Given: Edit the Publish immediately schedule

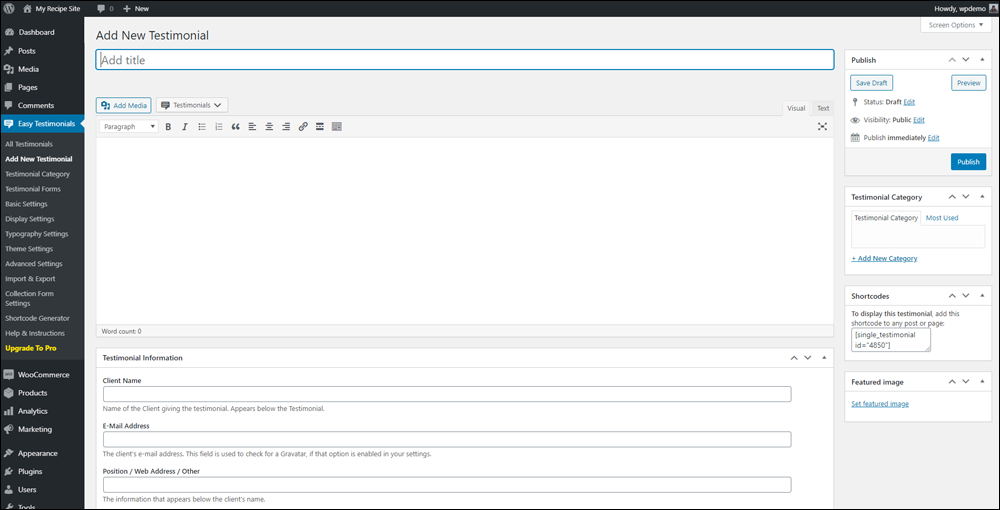Looking at the screenshot, I should [933, 138].
